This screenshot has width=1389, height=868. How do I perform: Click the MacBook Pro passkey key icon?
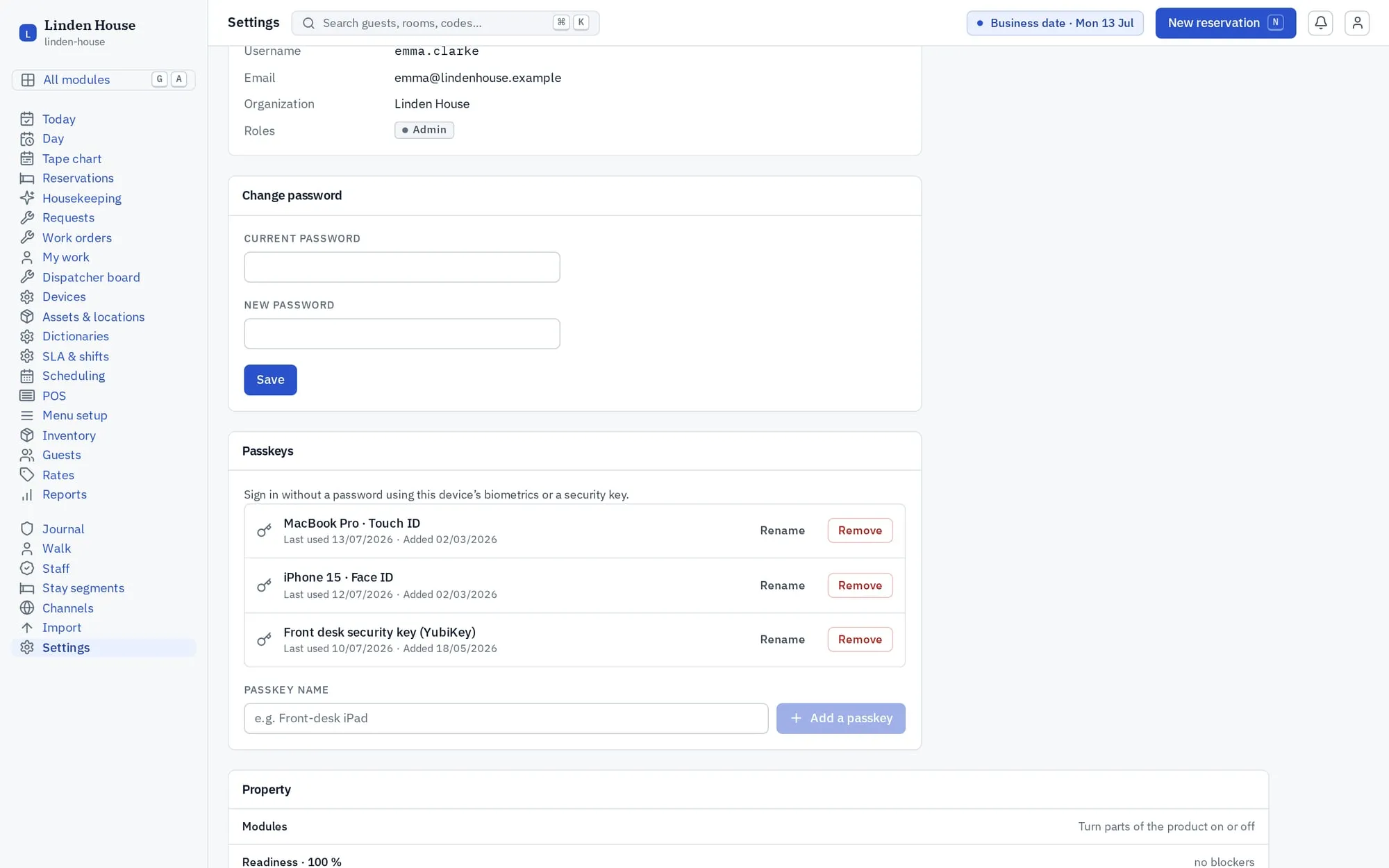[264, 531]
